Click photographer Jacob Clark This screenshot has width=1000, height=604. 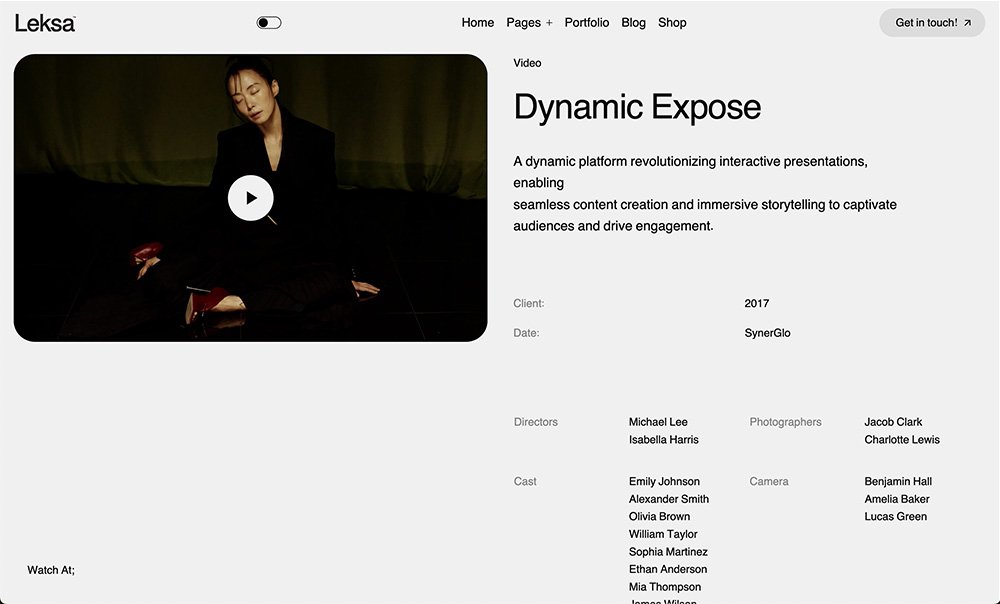click(893, 422)
